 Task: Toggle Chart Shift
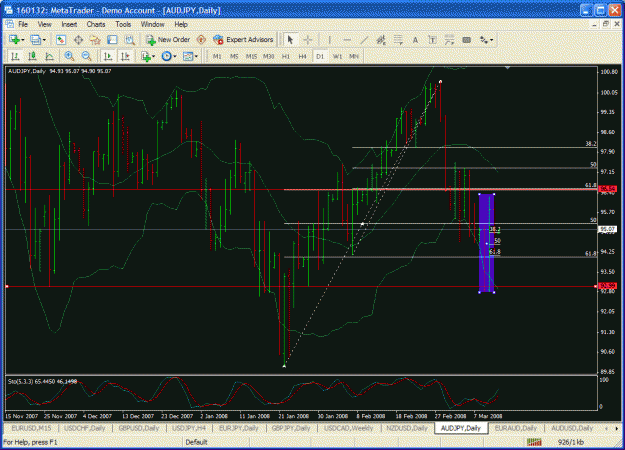(125, 56)
